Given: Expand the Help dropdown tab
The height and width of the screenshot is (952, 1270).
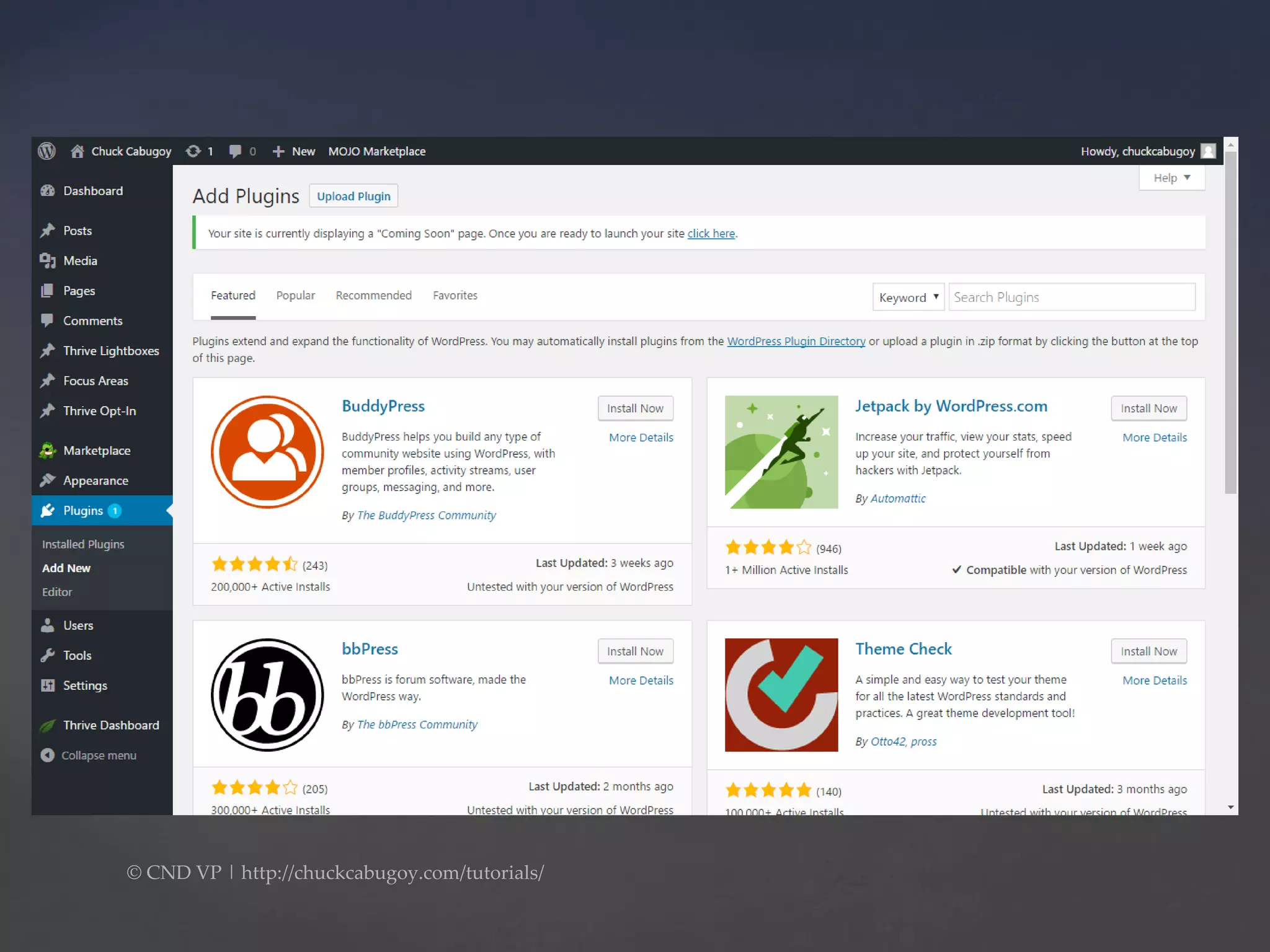Looking at the screenshot, I should 1172,178.
